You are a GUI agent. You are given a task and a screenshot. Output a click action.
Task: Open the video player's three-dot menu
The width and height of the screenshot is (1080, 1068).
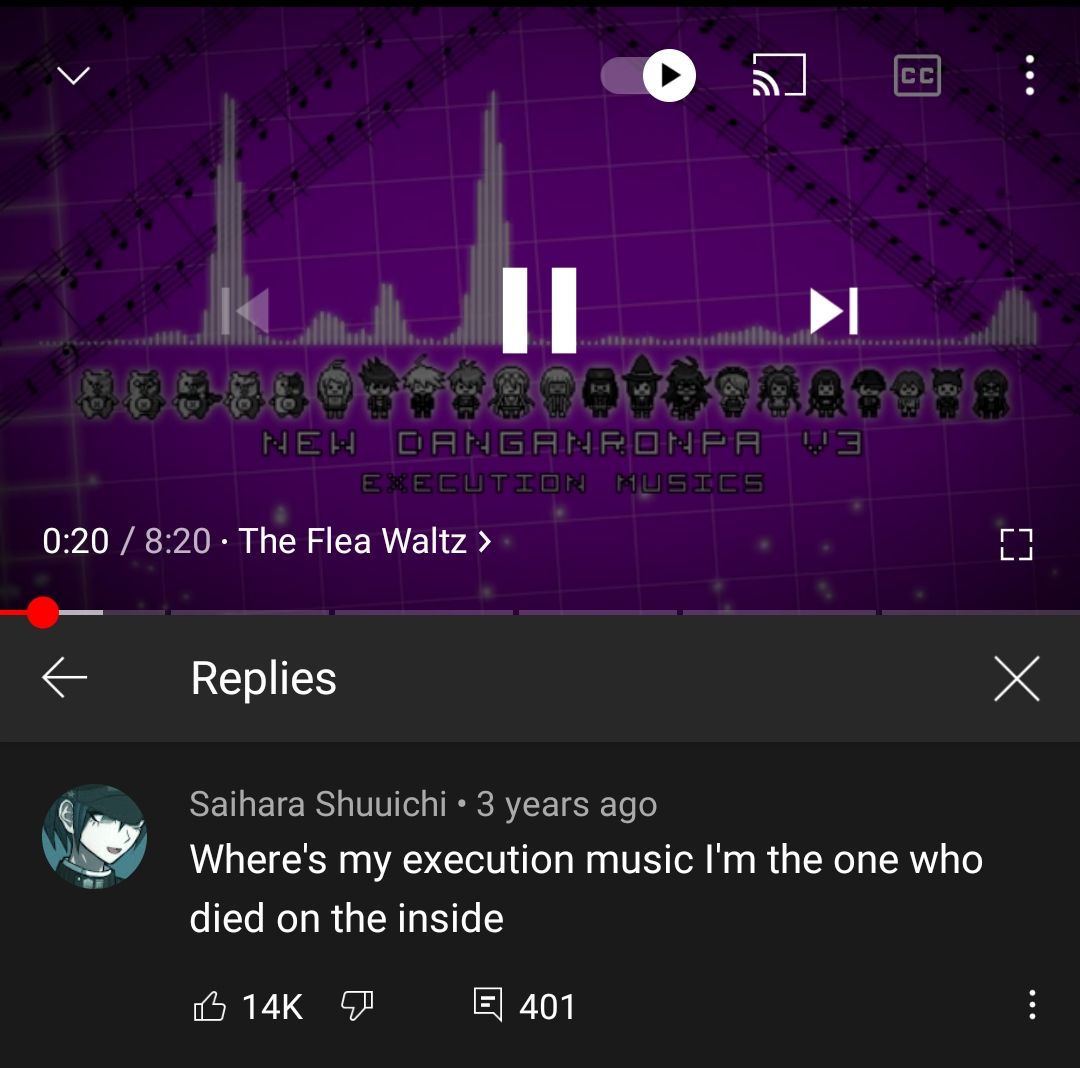coord(1029,75)
